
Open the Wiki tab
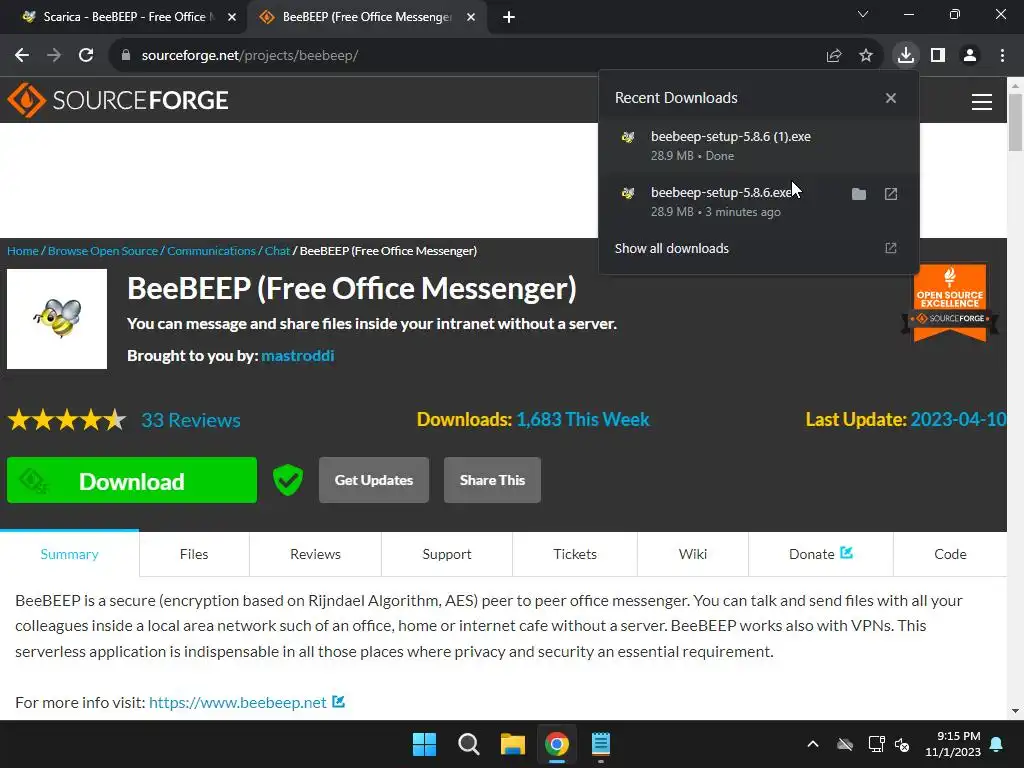(692, 554)
